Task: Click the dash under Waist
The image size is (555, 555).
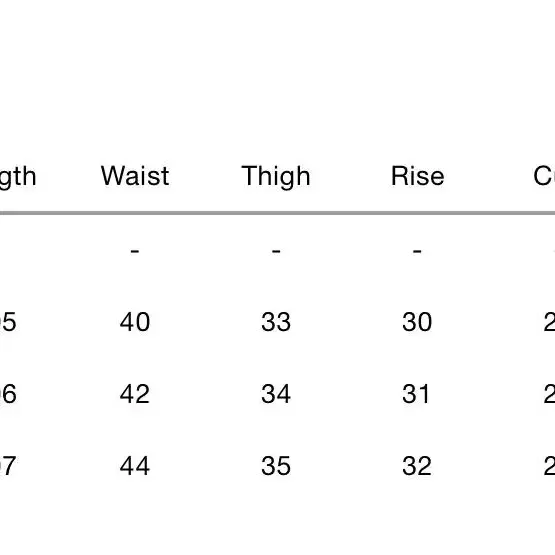Action: click(x=135, y=251)
